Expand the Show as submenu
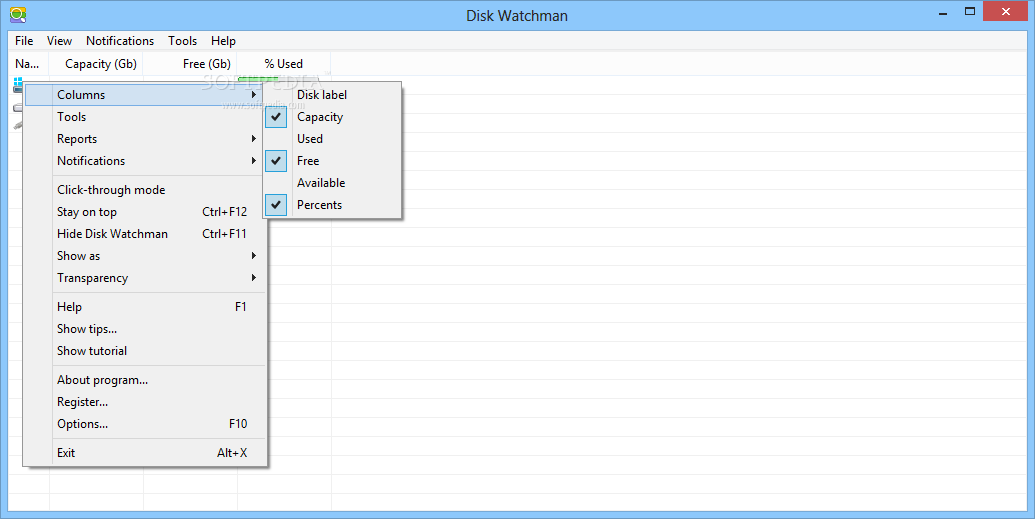 point(145,256)
